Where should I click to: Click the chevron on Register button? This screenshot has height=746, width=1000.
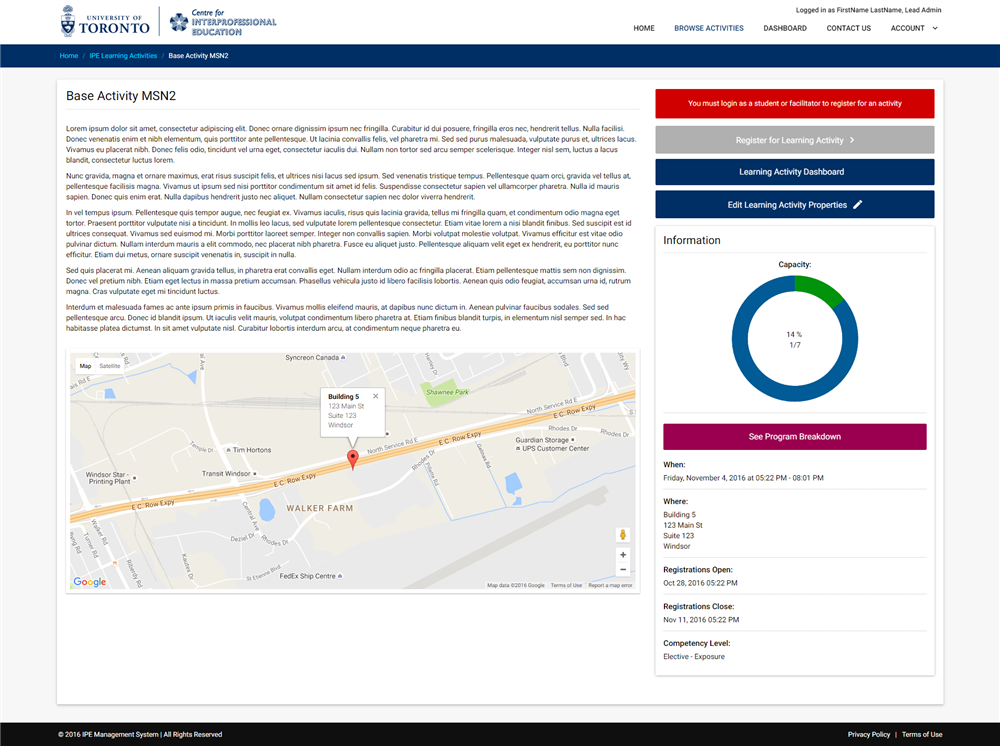[x=852, y=140]
